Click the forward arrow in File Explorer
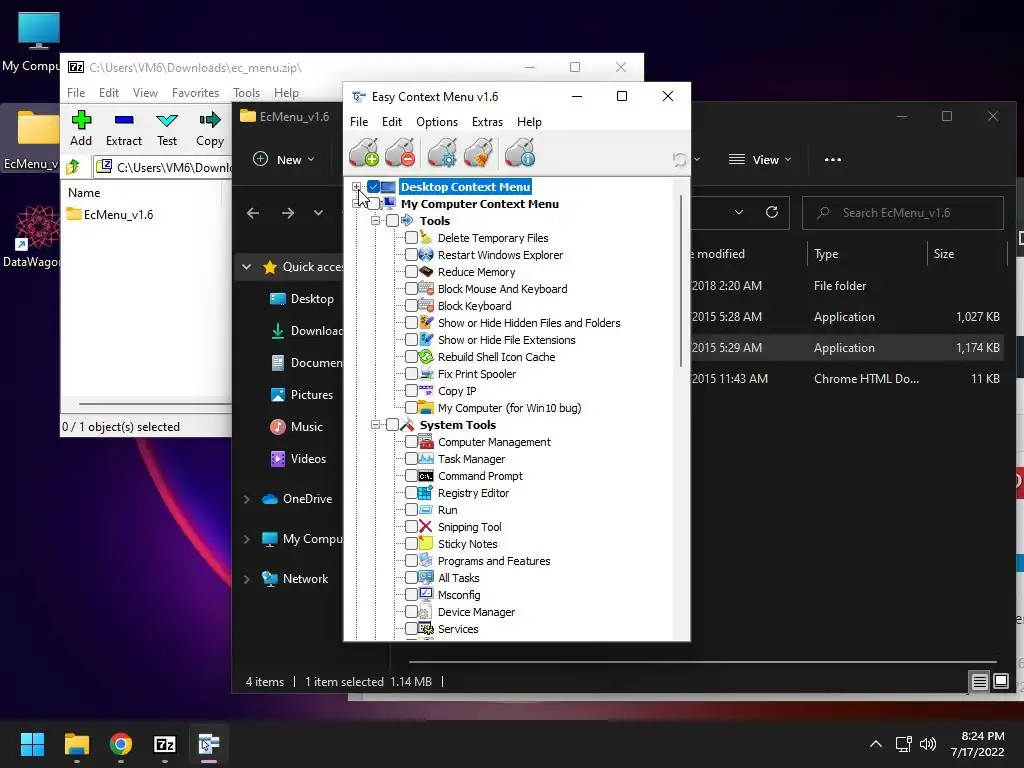Viewport: 1024px width, 768px height. 288,213
